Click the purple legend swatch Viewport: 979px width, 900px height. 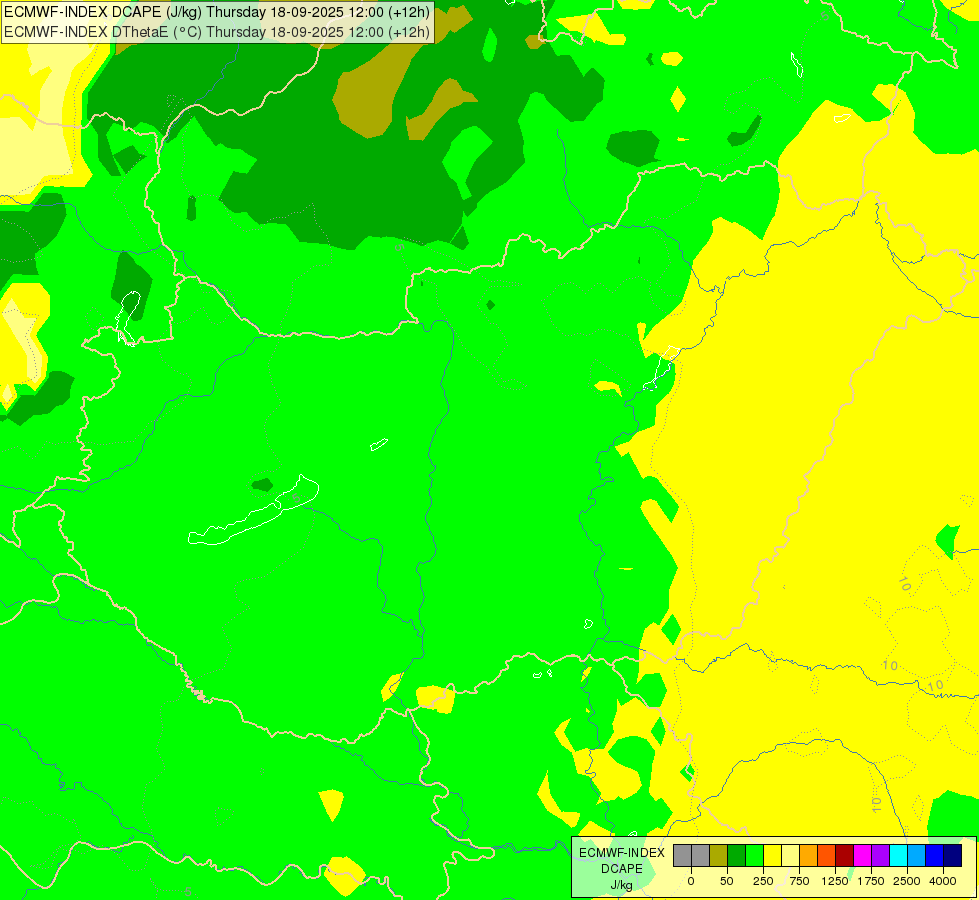[881, 856]
